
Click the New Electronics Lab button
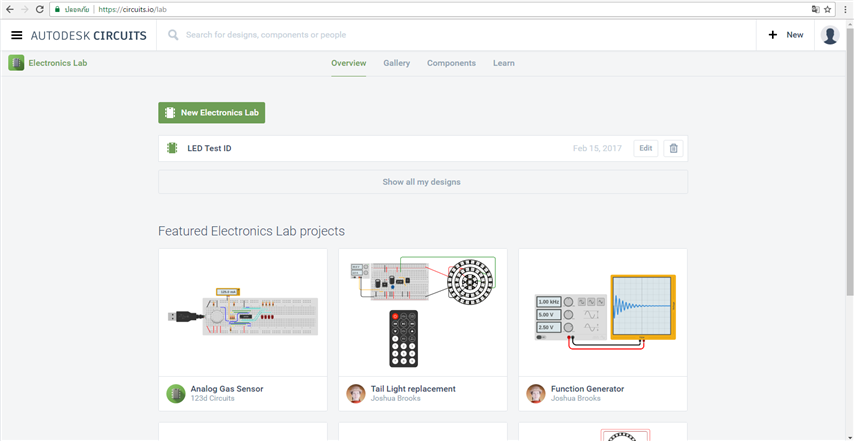(x=211, y=113)
